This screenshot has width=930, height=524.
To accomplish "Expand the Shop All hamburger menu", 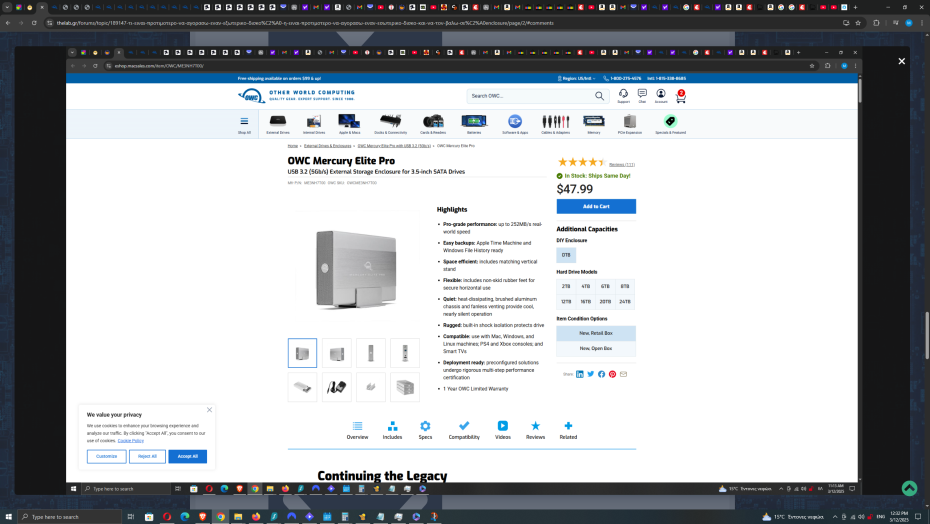I will pyautogui.click(x=244, y=124).
